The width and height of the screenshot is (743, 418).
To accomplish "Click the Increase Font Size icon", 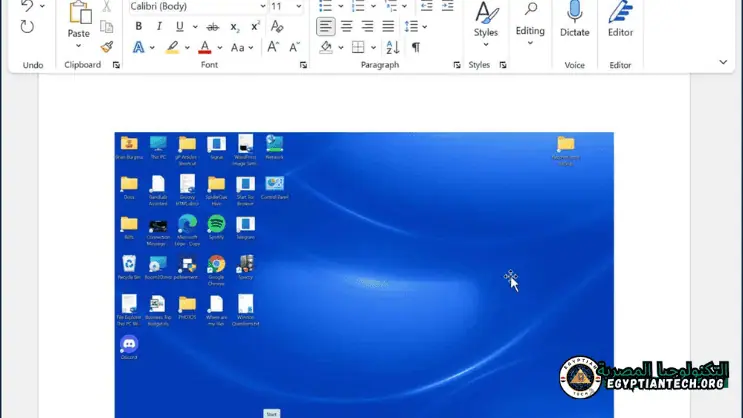I will 273,47.
